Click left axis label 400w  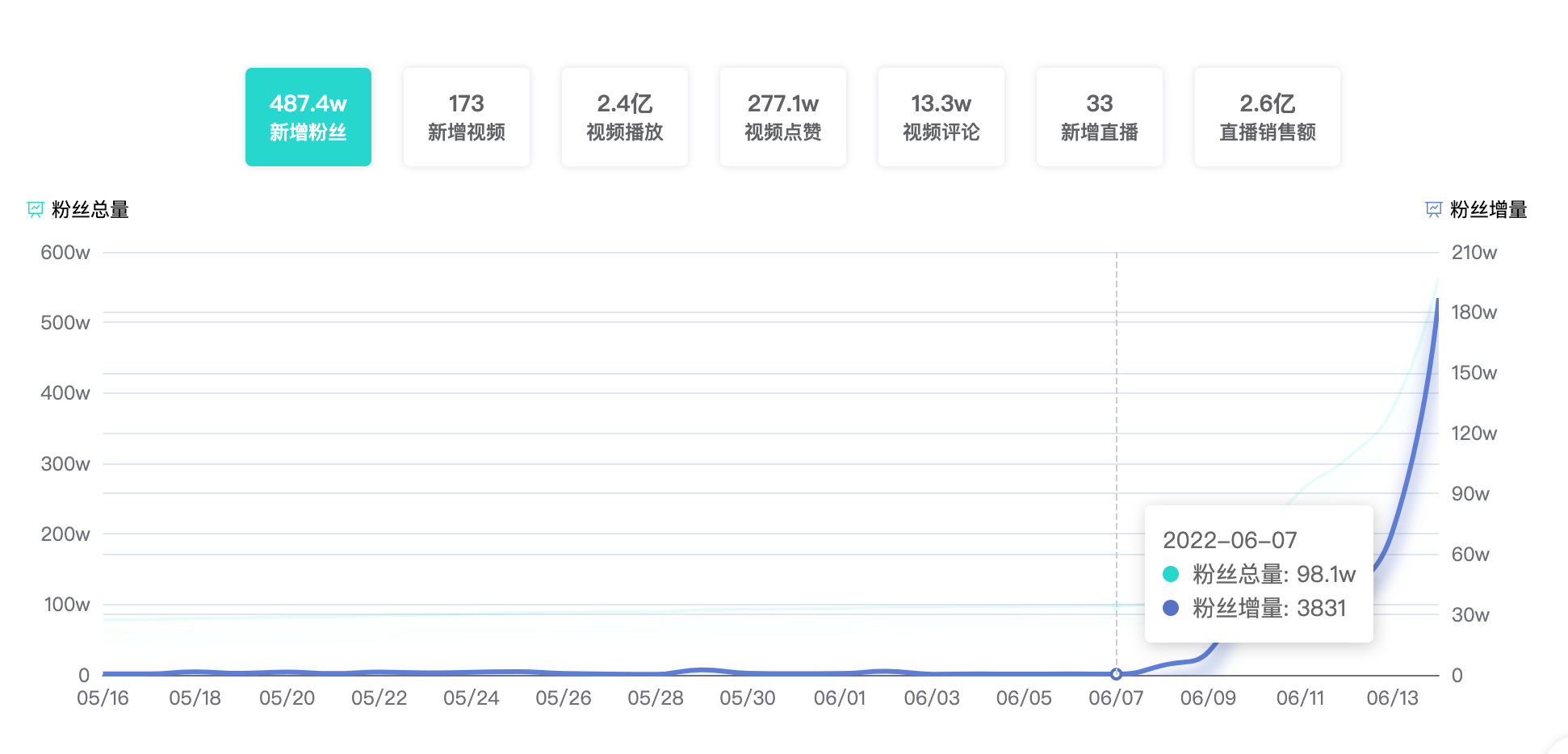tap(65, 393)
